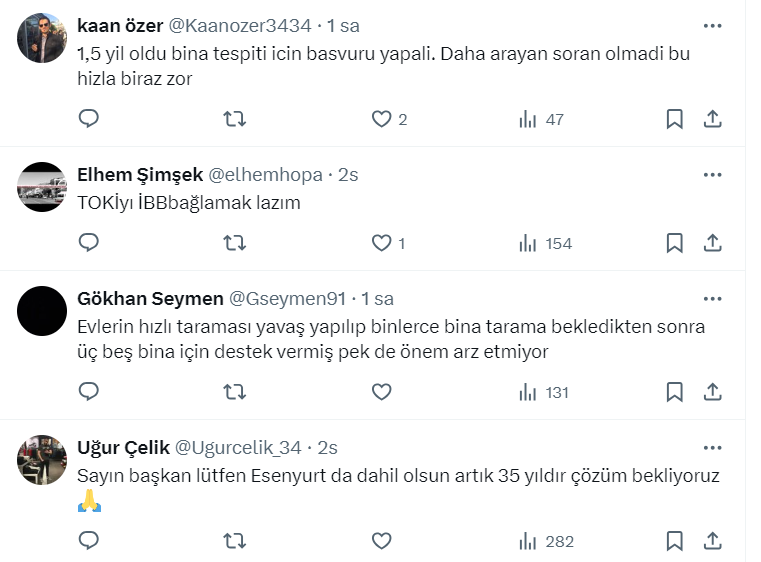Open kaan özer's profile avatar
Screen dimensions: 761x562
(x=43, y=38)
